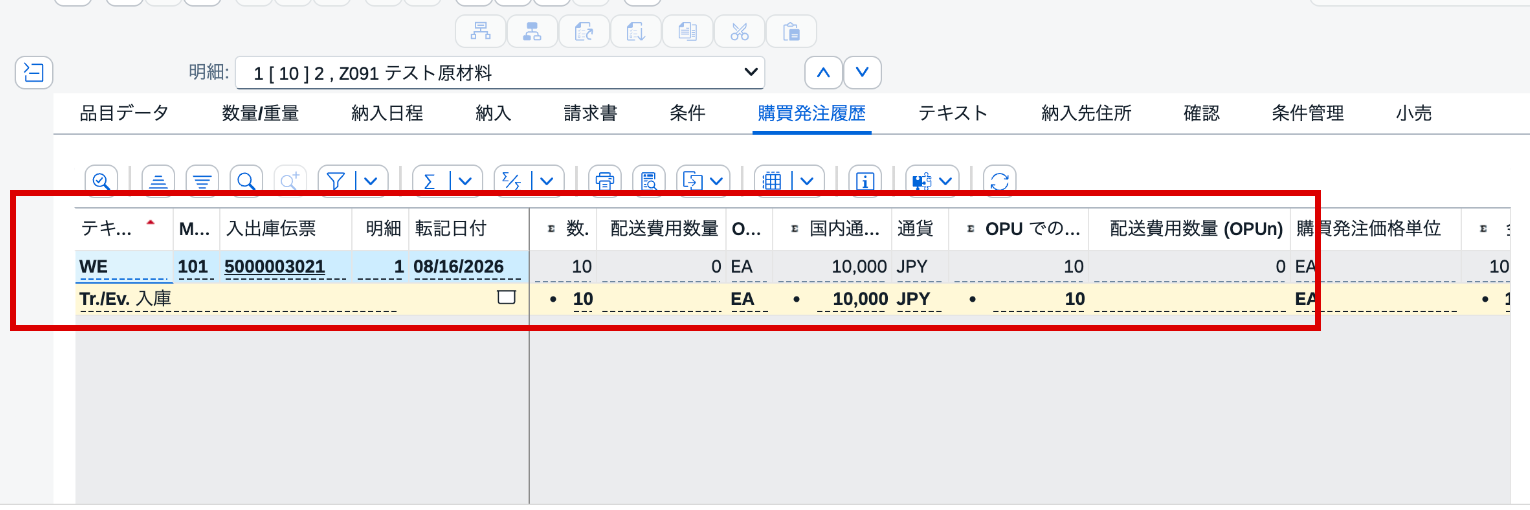Collapse the Tr./Ev. 入庫 subtotal row icon
The image size is (1530, 510).
coord(506,297)
